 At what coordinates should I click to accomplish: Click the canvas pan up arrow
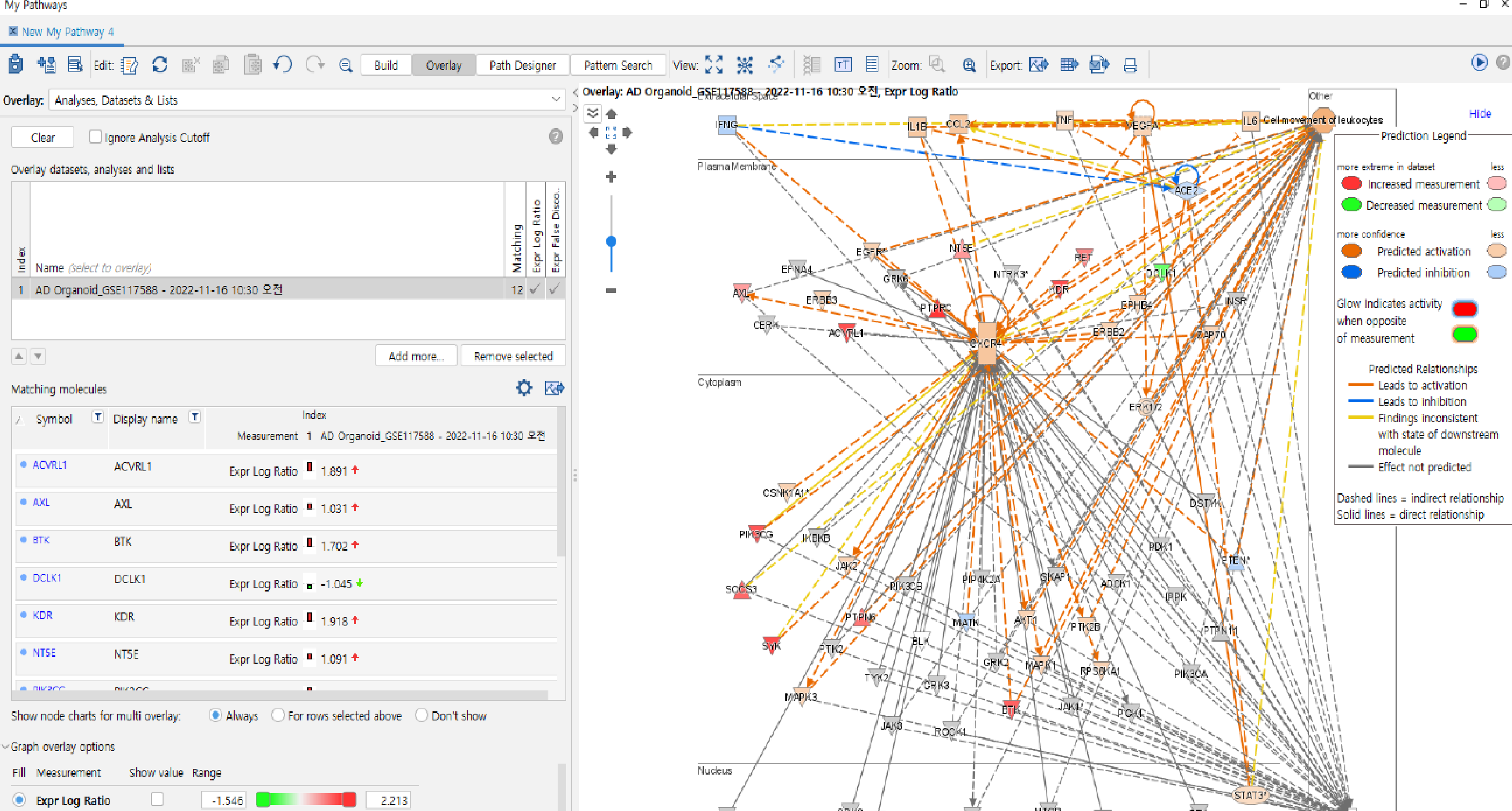pyautogui.click(x=611, y=114)
